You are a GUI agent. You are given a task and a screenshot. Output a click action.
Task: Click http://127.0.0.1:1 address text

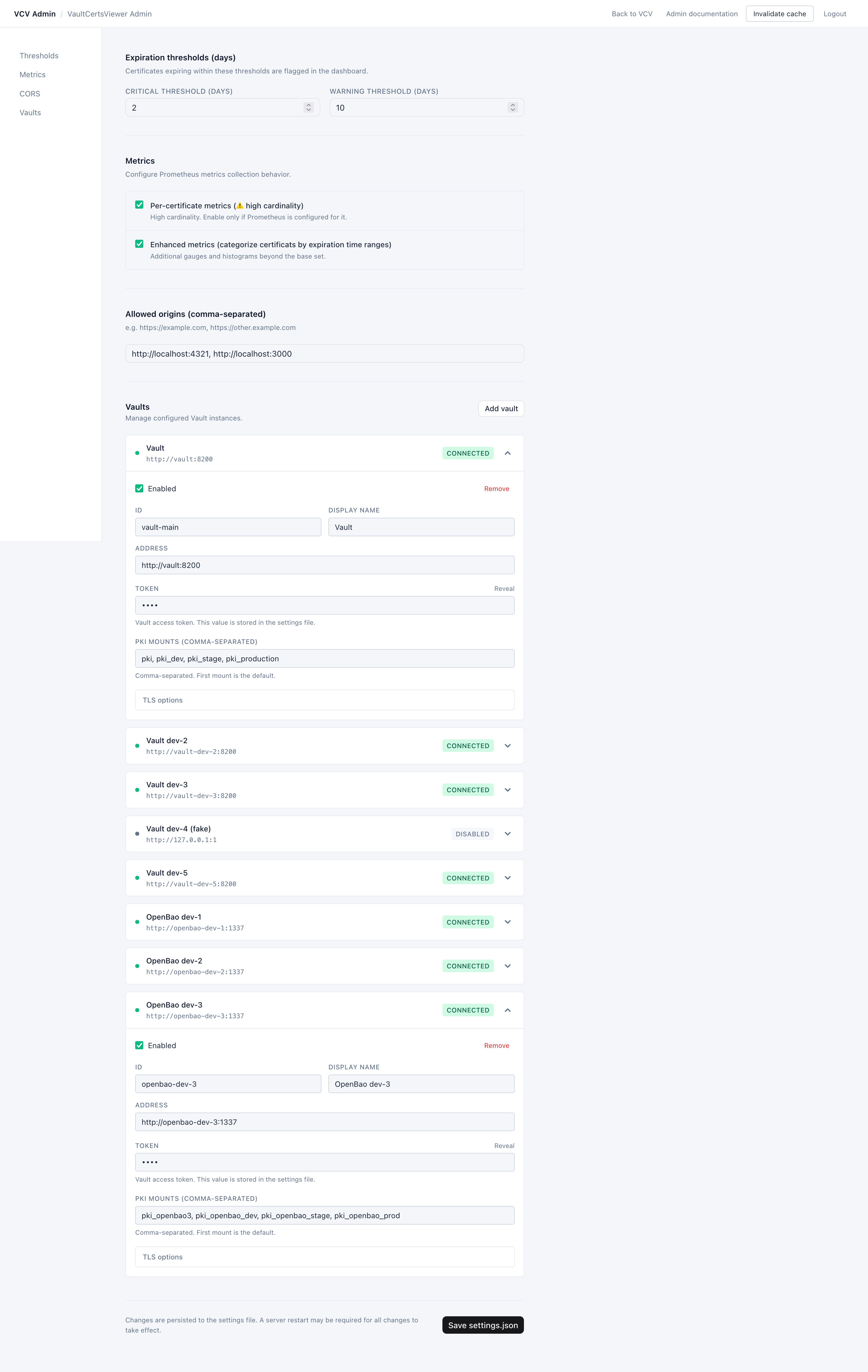181,840
